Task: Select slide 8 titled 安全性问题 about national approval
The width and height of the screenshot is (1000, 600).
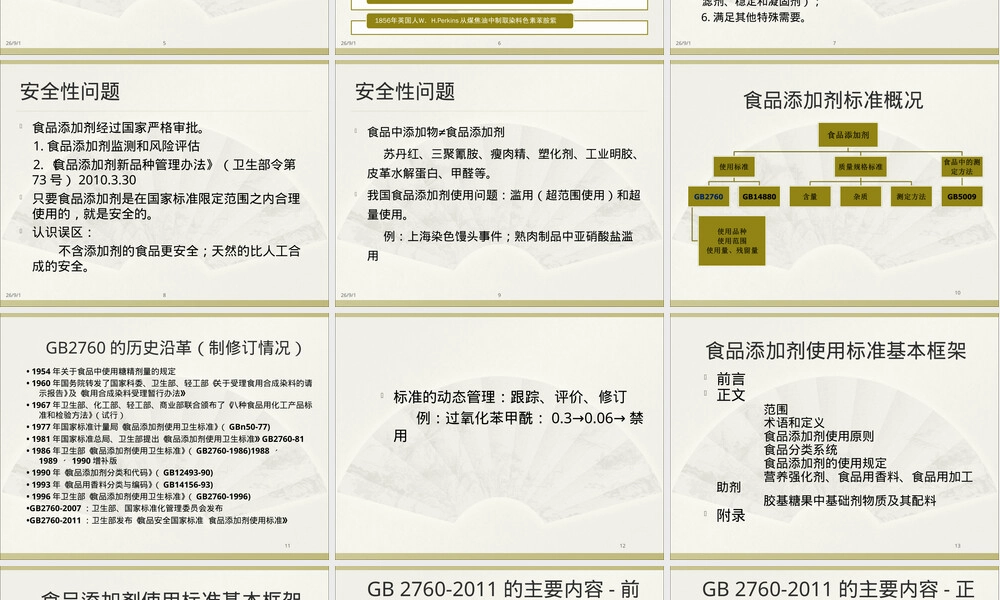Action: [164, 183]
